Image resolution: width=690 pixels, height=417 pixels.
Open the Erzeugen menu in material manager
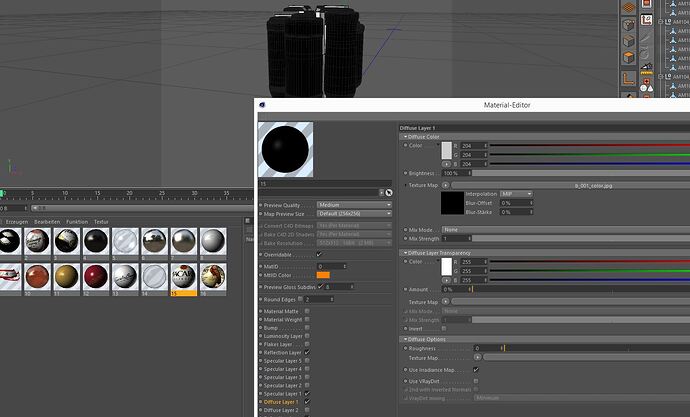[17, 222]
